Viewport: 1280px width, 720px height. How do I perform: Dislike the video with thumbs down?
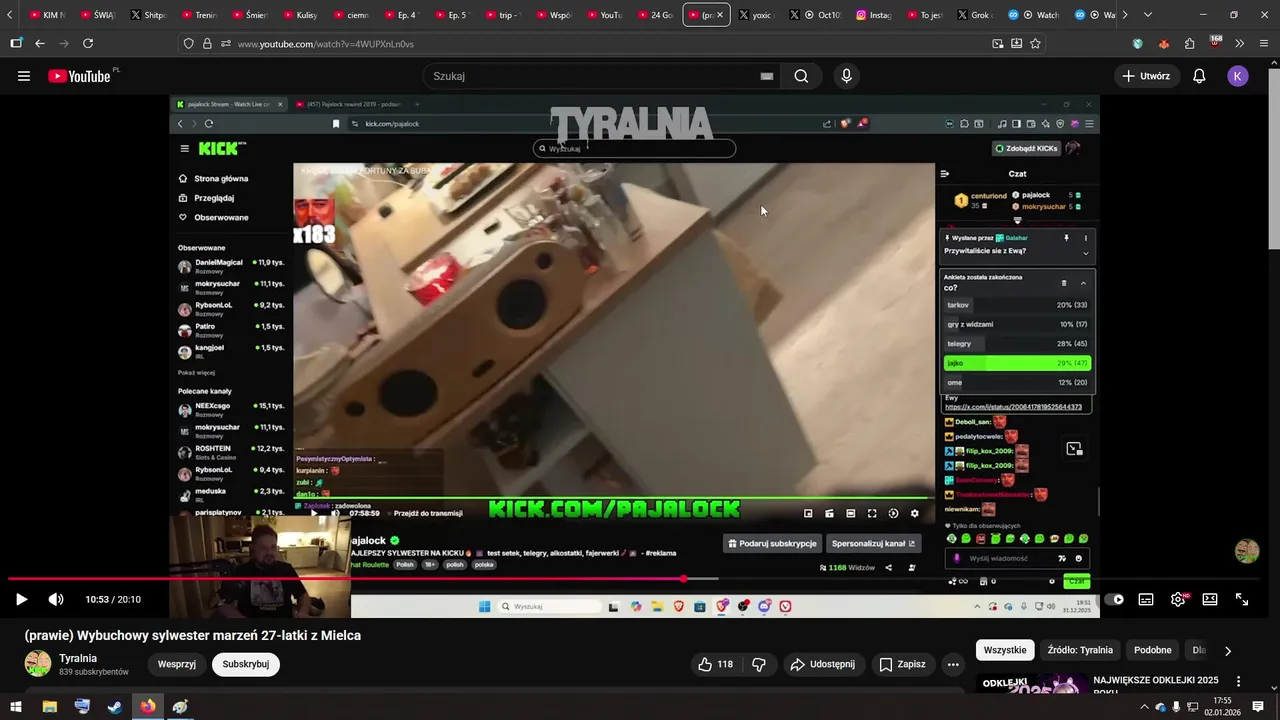(759, 664)
